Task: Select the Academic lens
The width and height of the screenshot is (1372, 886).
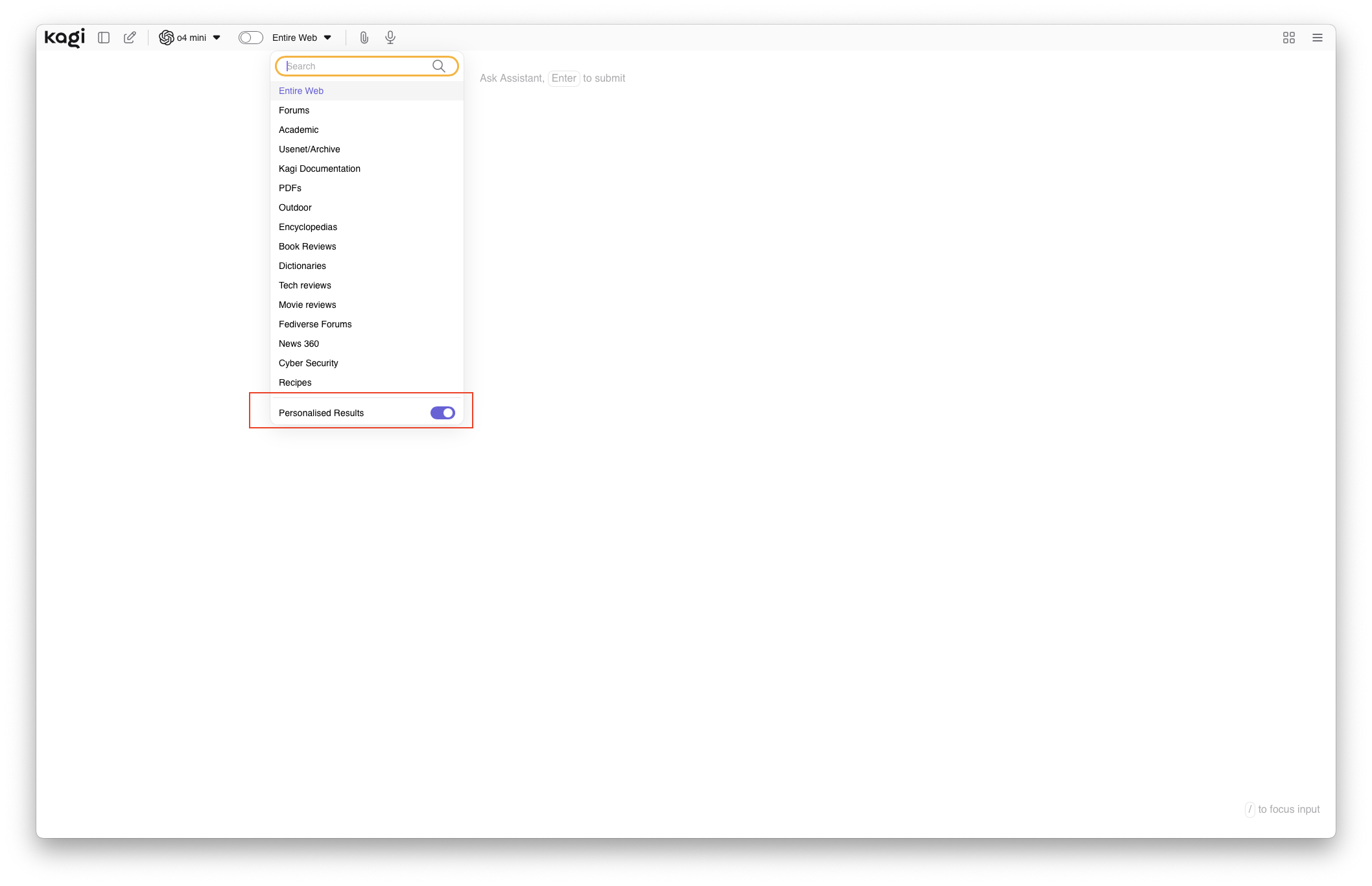Action: (298, 130)
